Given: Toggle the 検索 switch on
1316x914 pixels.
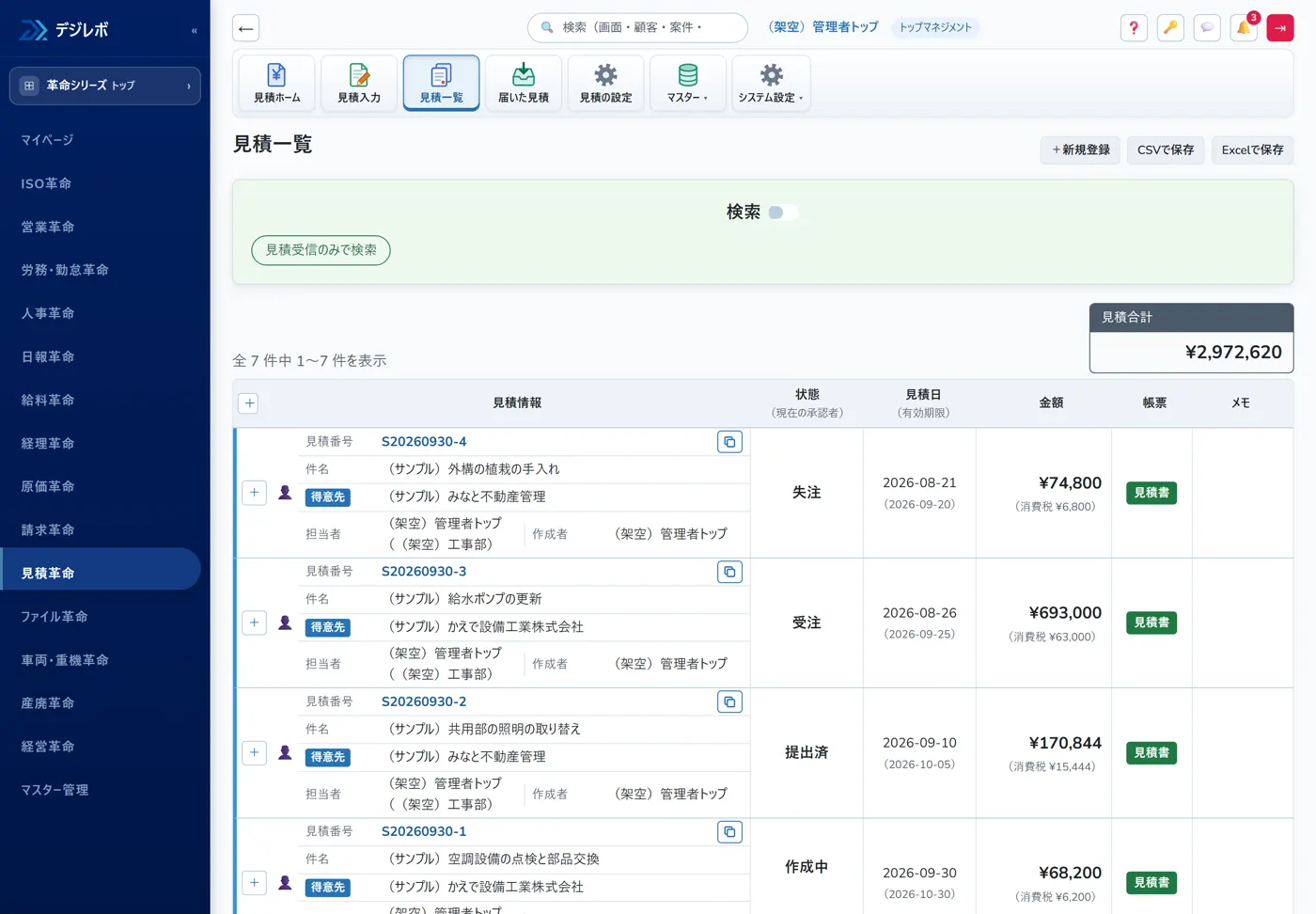Looking at the screenshot, I should click(782, 213).
